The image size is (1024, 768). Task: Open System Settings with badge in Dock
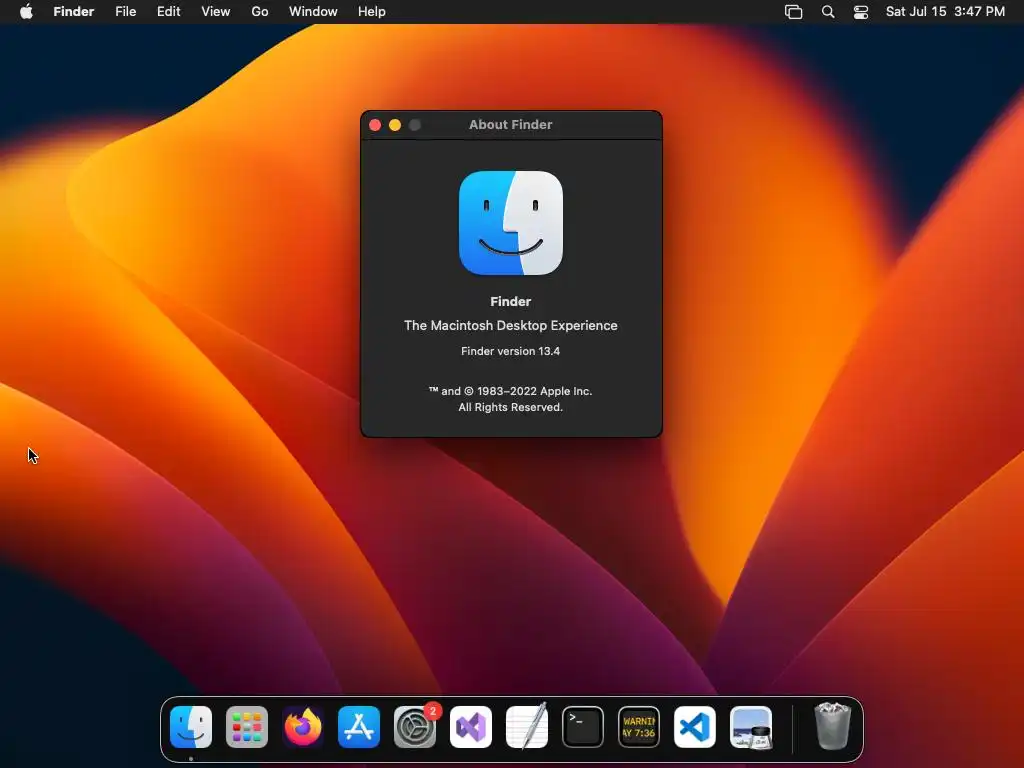pos(415,727)
